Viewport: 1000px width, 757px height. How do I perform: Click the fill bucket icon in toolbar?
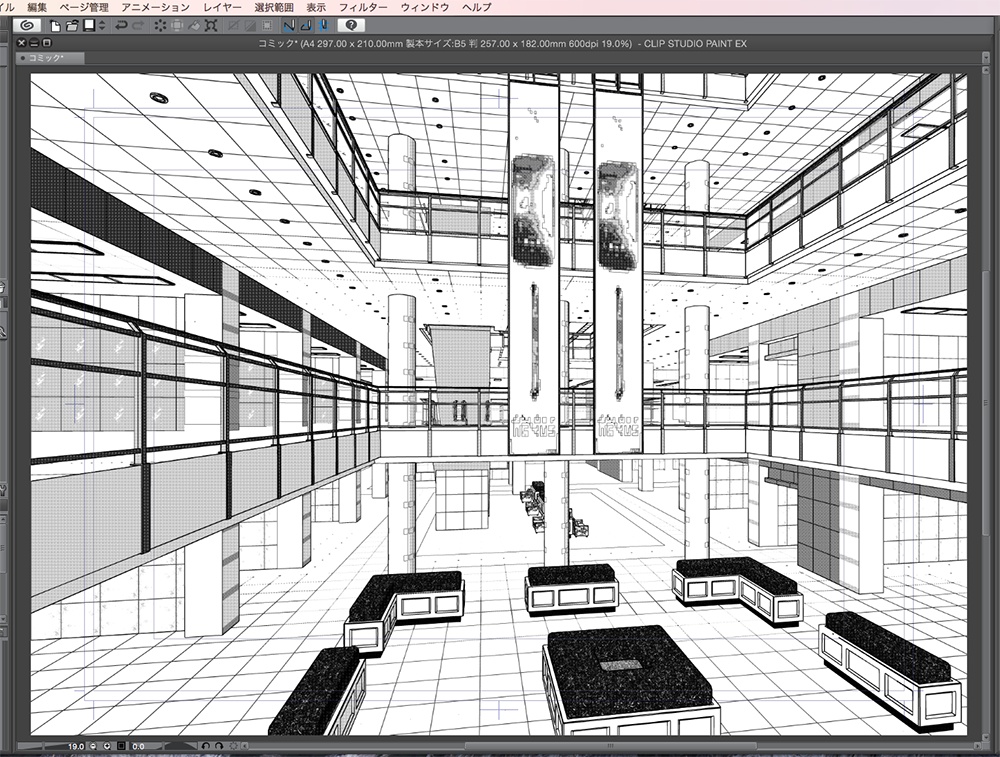click(x=194, y=26)
